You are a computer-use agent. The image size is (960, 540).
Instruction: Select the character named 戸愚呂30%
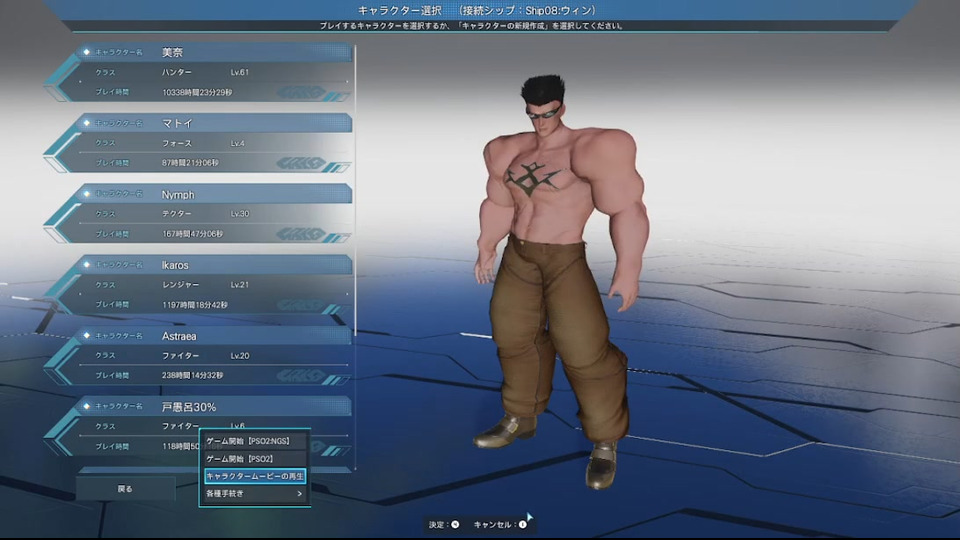[x=199, y=426]
